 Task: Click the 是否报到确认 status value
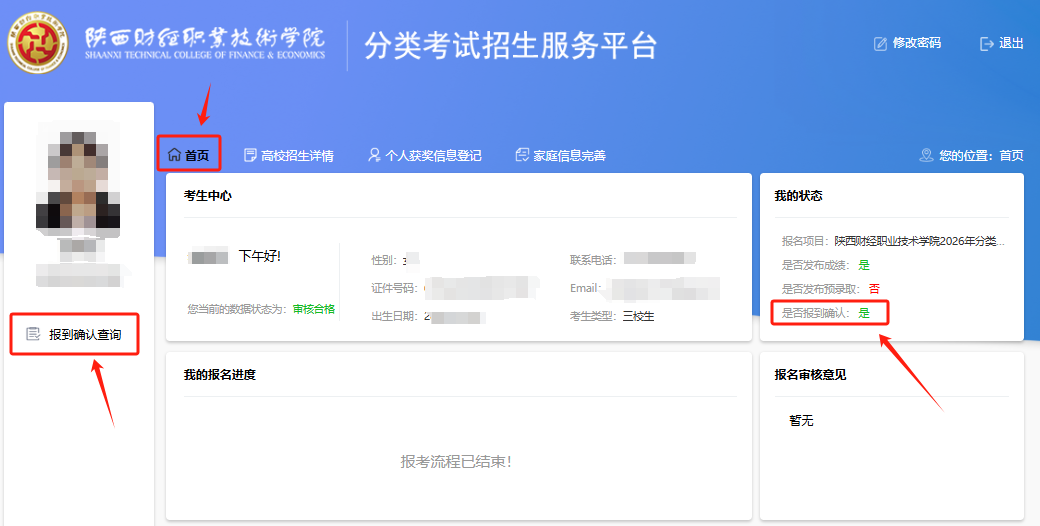coord(864,313)
